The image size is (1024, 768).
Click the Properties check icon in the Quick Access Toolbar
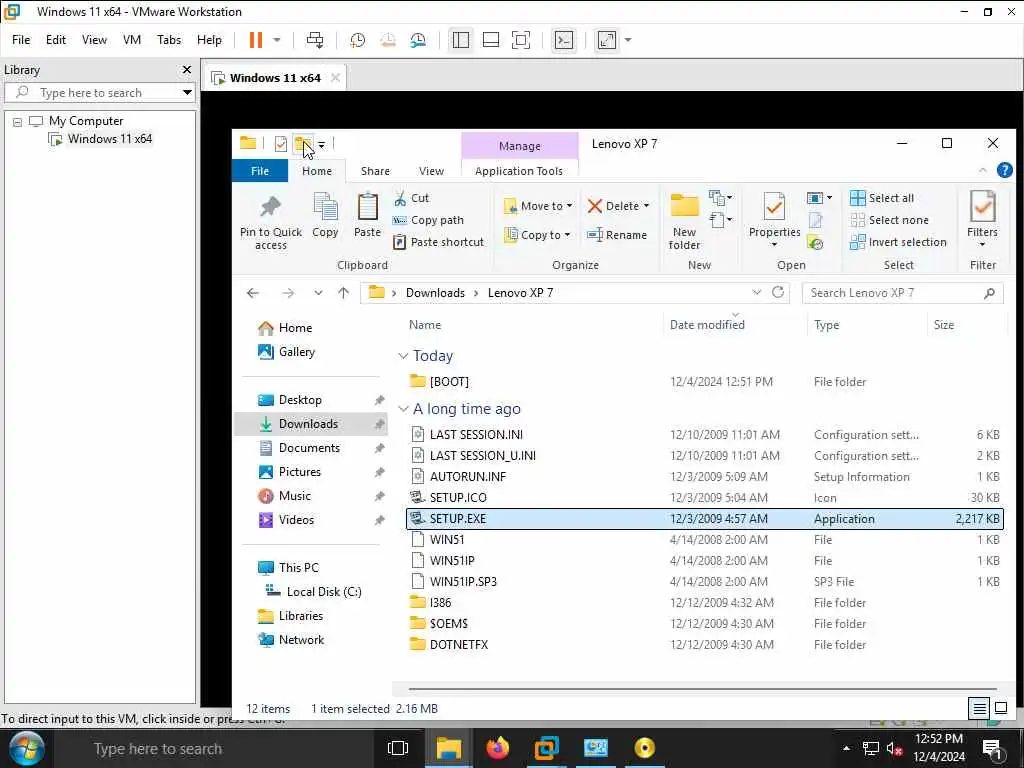pos(281,144)
